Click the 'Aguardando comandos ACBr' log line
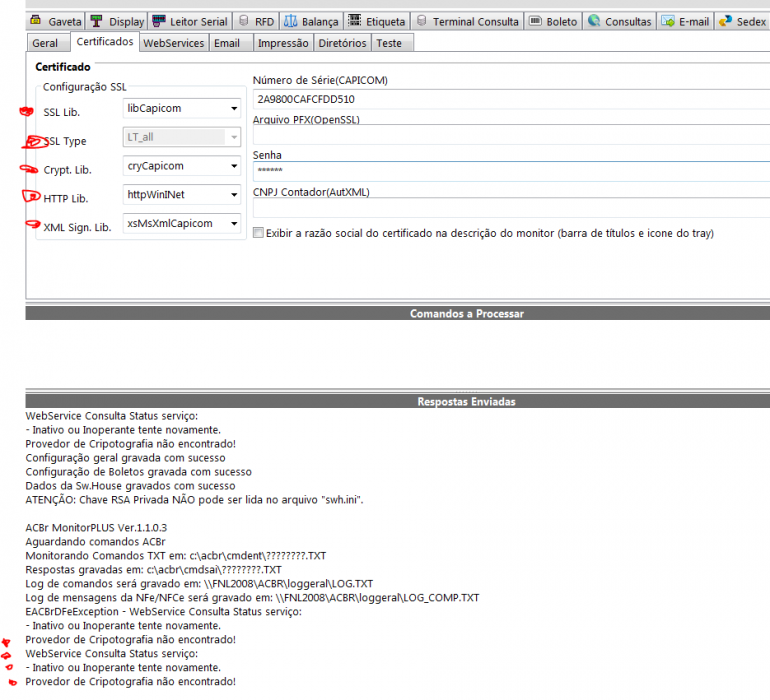 95,542
